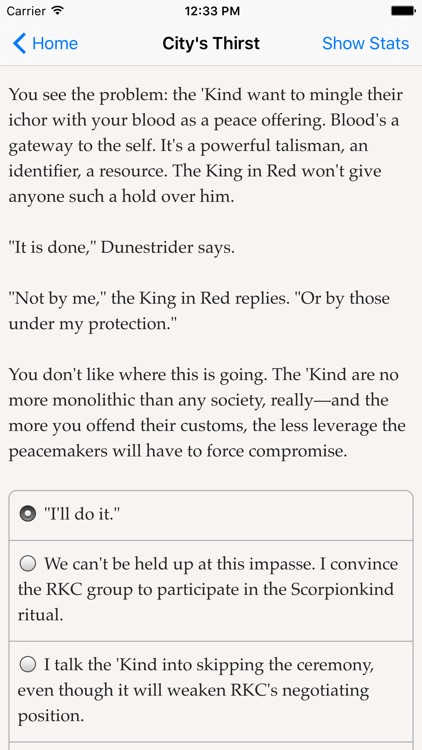Select radio for skipping the ceremony
Image resolution: width=422 pixels, height=750 pixels.
[28, 664]
